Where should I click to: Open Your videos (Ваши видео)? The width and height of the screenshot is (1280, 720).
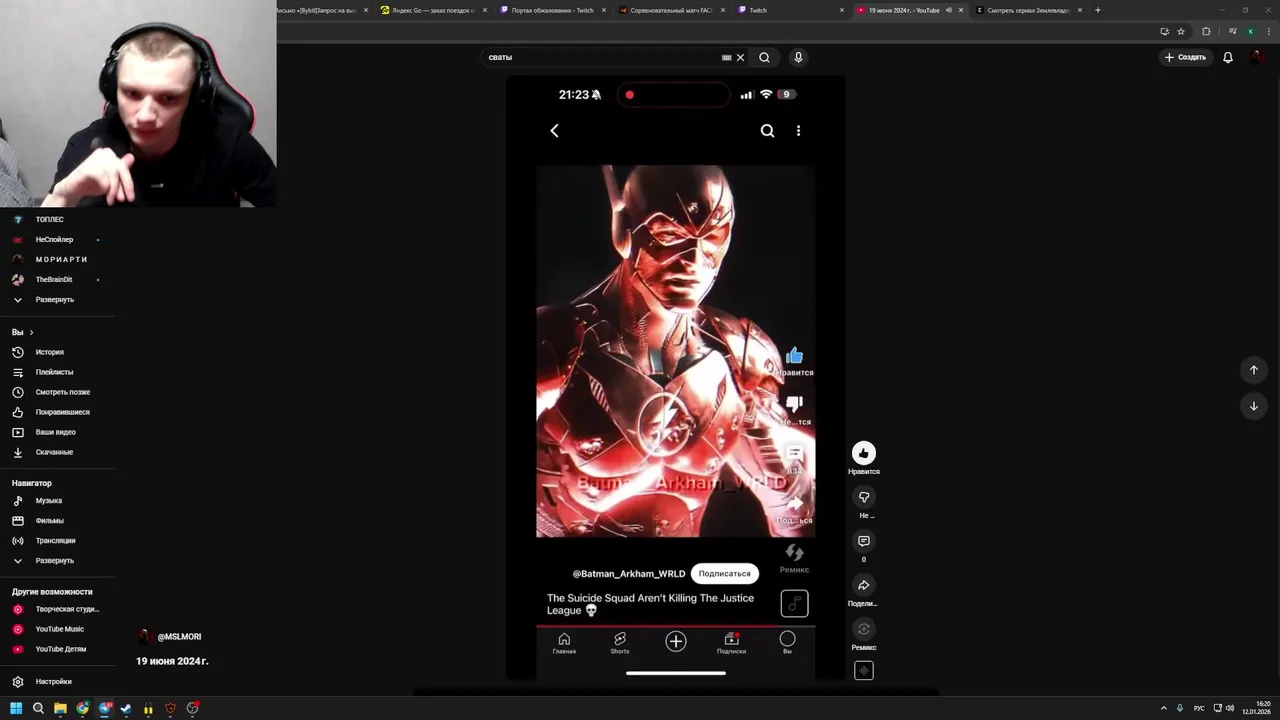(x=55, y=432)
